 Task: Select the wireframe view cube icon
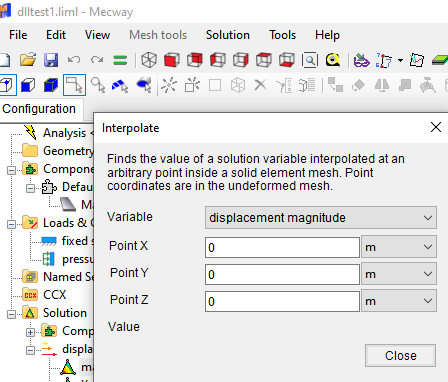coord(149,60)
